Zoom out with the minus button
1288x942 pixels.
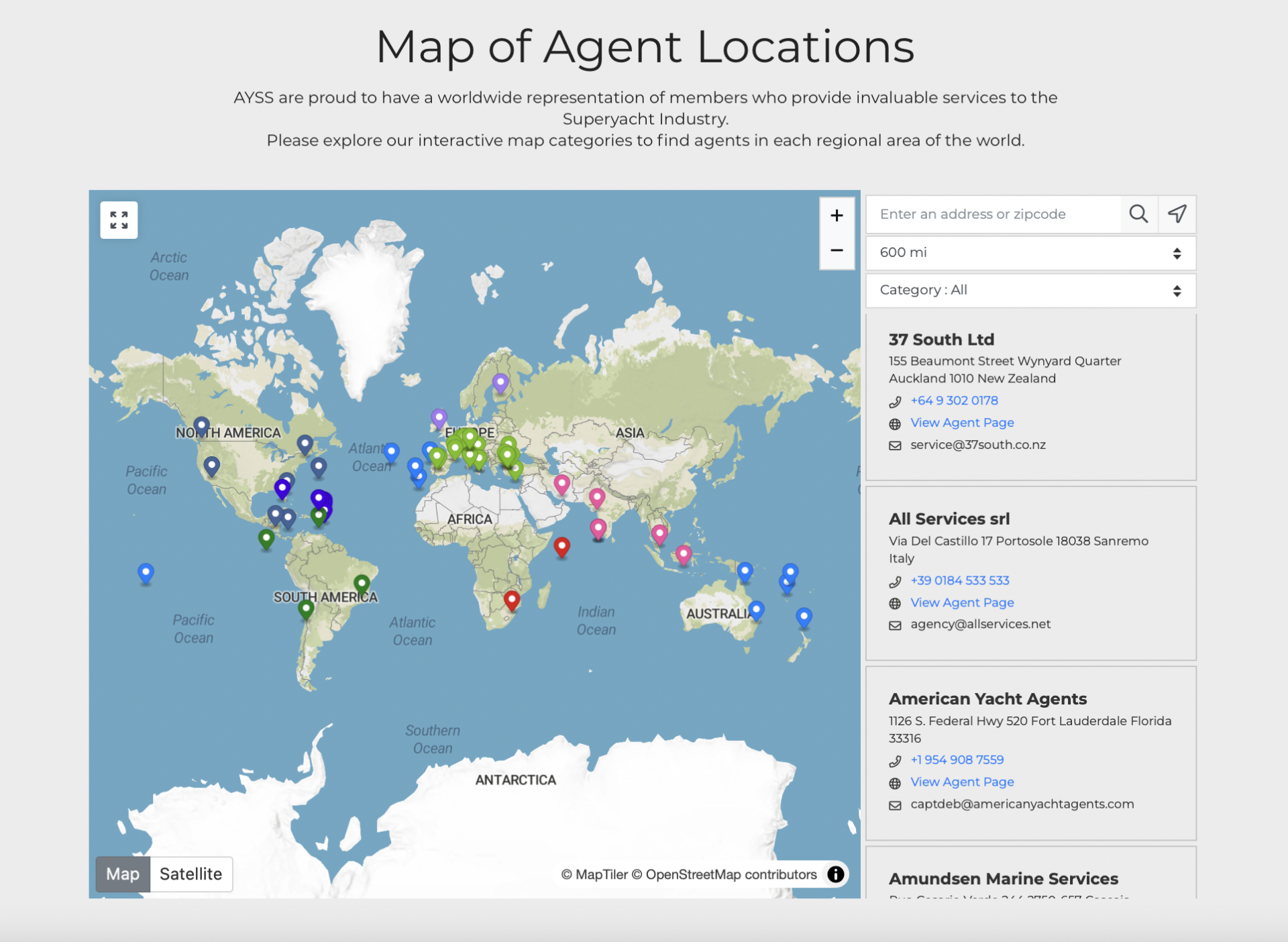[836, 250]
